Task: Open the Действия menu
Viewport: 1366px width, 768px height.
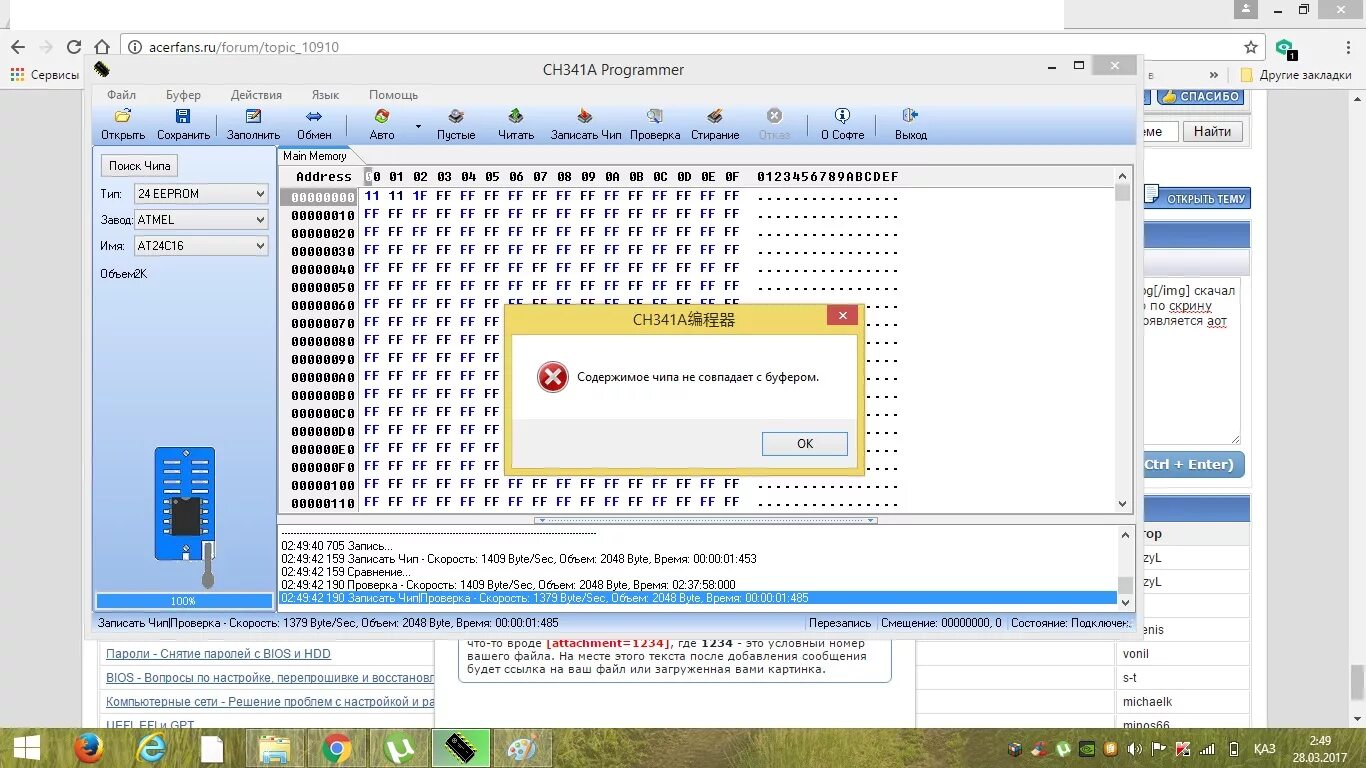Action: [256, 95]
